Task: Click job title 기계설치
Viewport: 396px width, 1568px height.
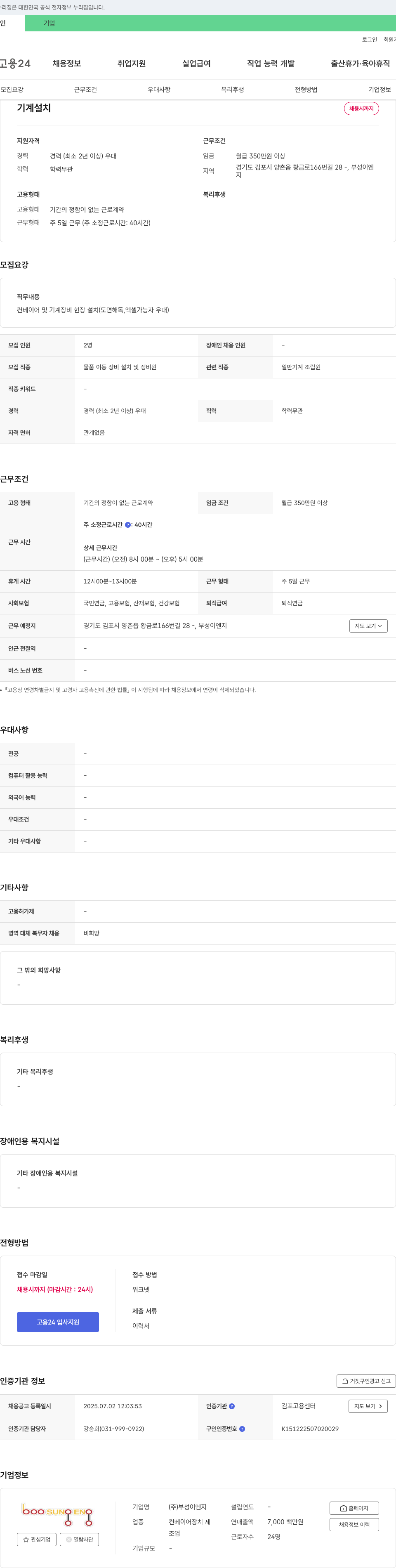Action: tap(34, 108)
